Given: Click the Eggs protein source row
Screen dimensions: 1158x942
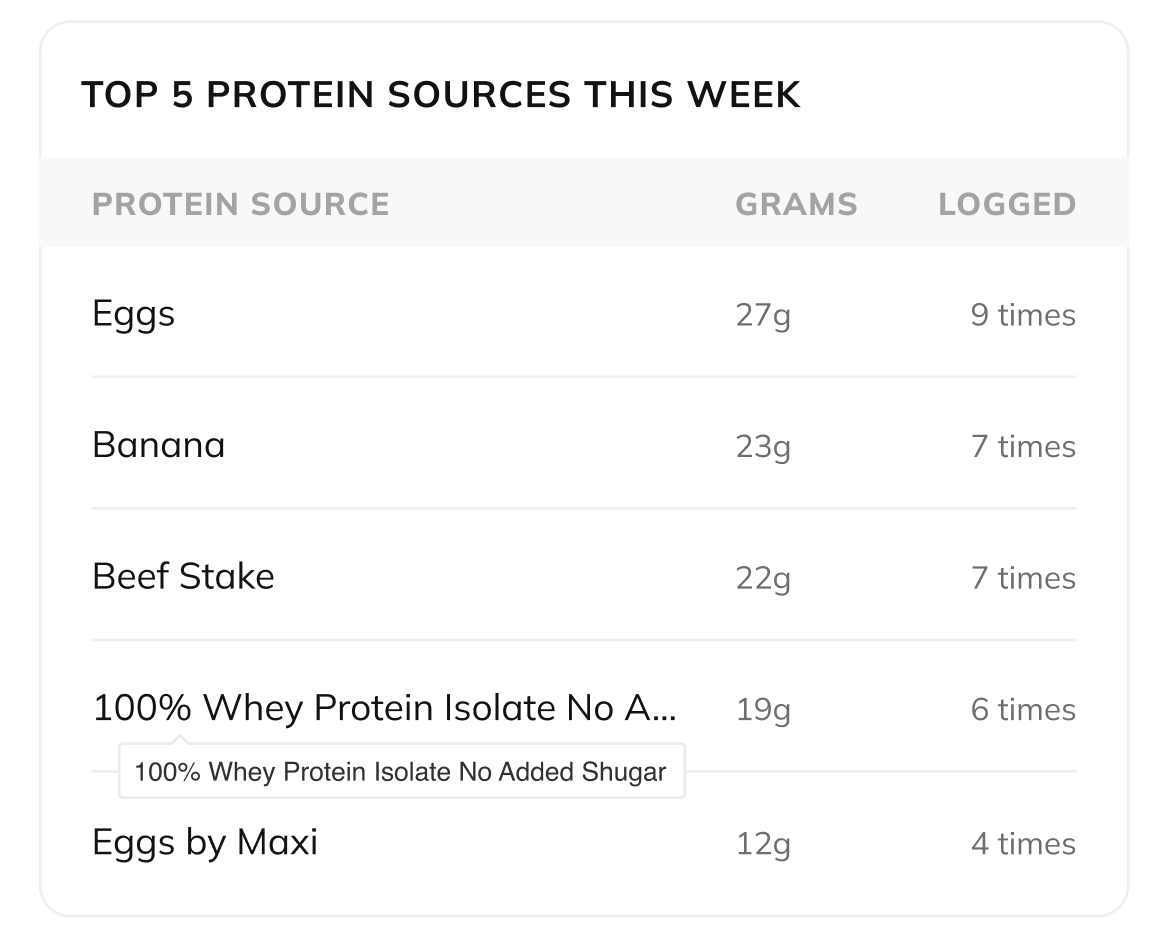Looking at the screenshot, I should (583, 314).
